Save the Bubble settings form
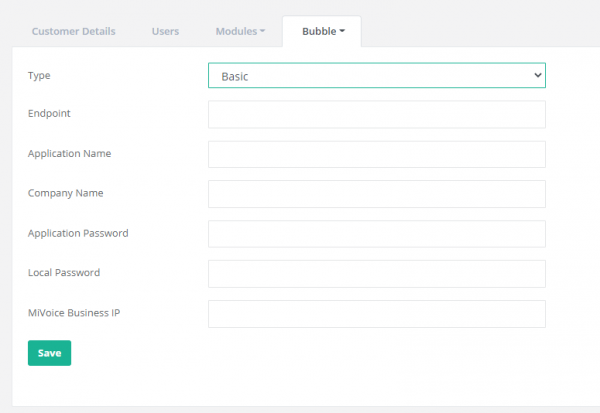Screen dimensions: 600x413 click(x=49, y=353)
